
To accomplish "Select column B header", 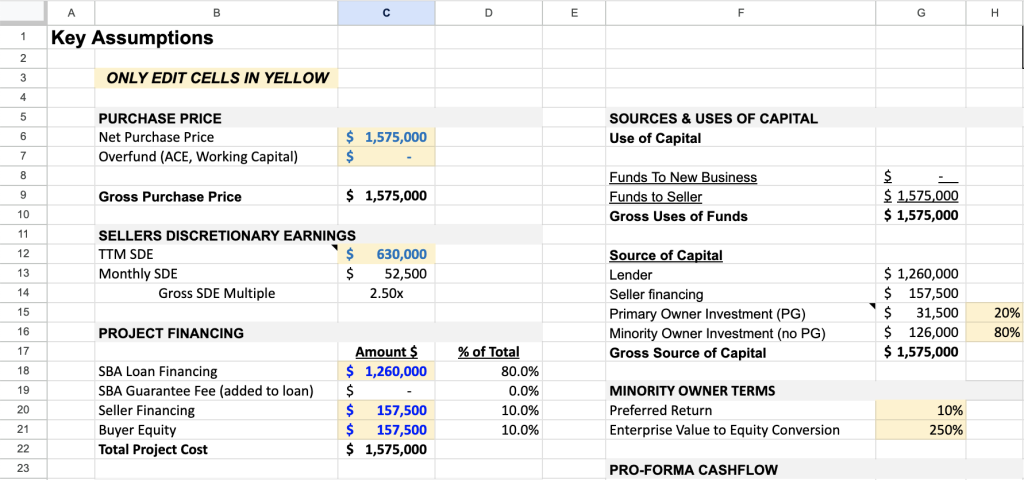I will point(216,12).
